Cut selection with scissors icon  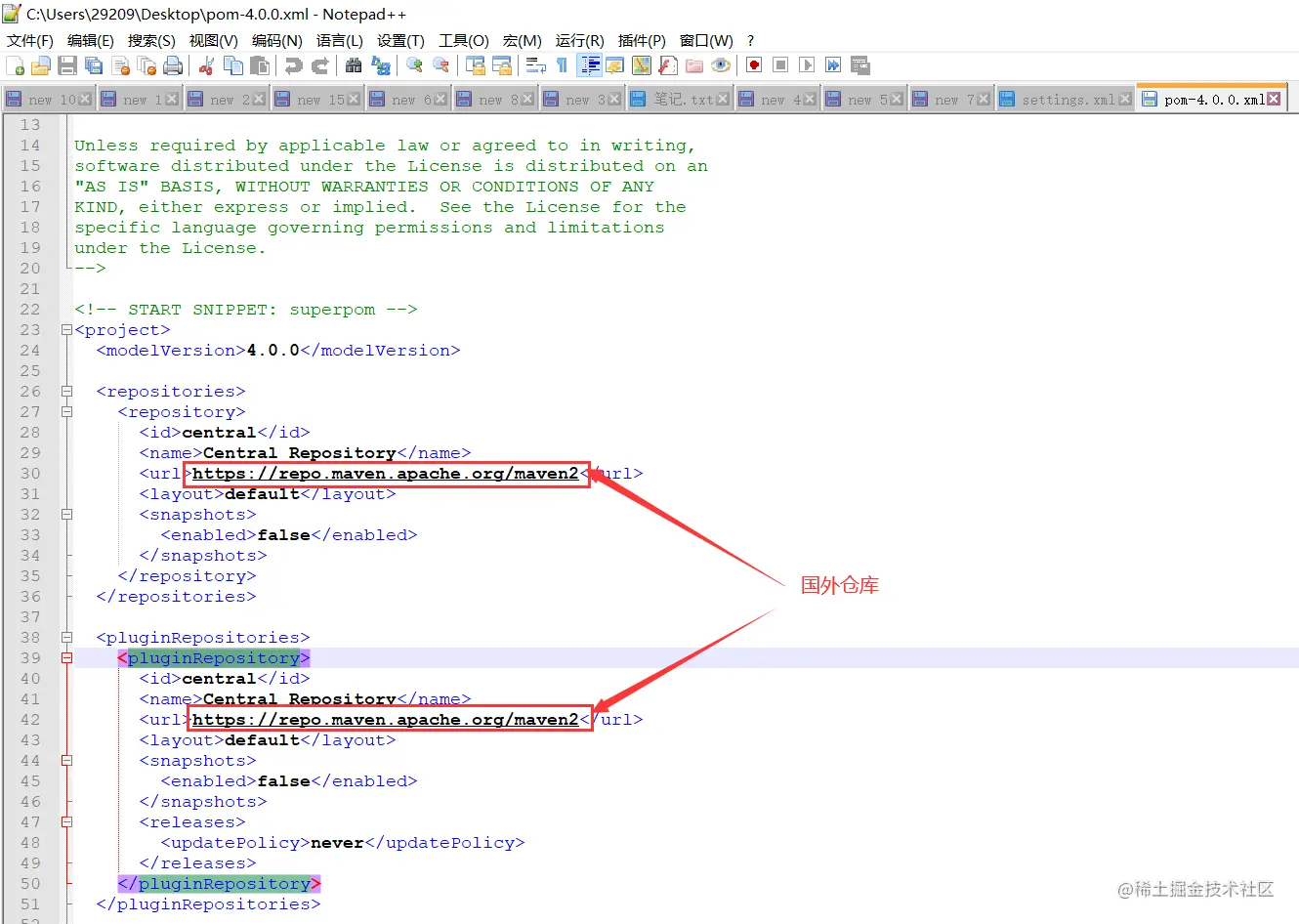pyautogui.click(x=207, y=65)
